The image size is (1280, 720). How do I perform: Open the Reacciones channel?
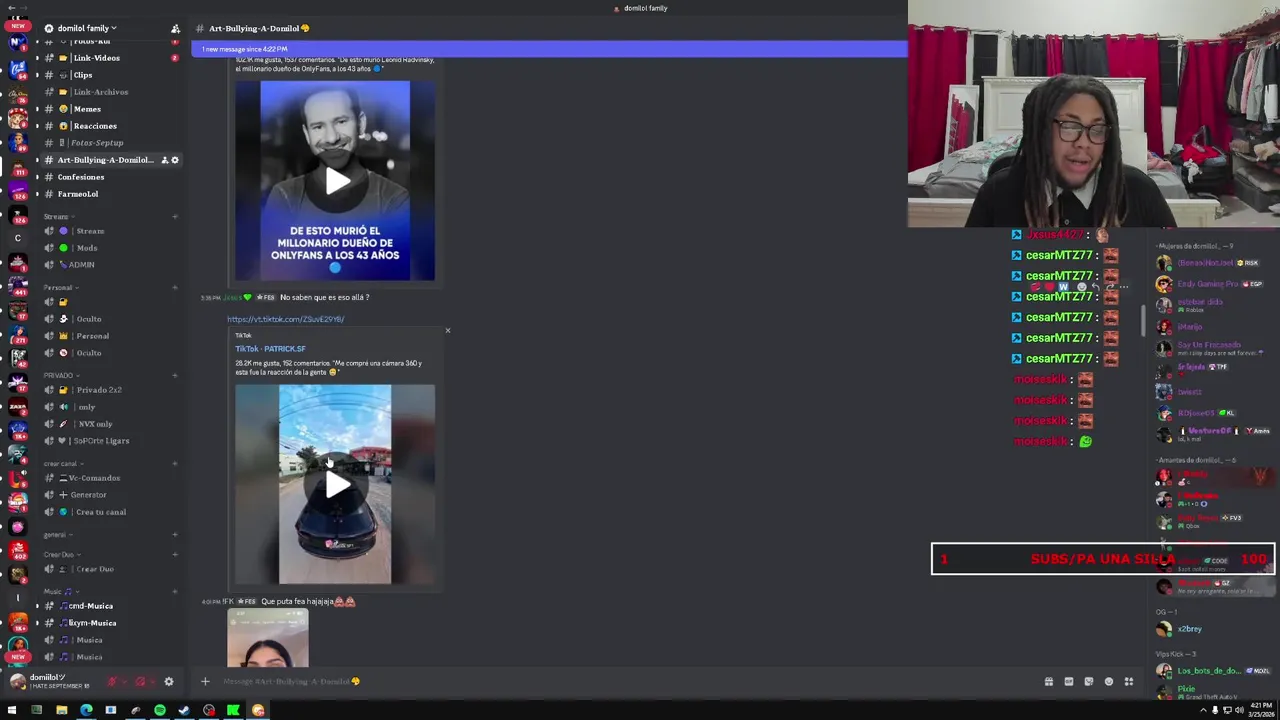(x=110, y=126)
